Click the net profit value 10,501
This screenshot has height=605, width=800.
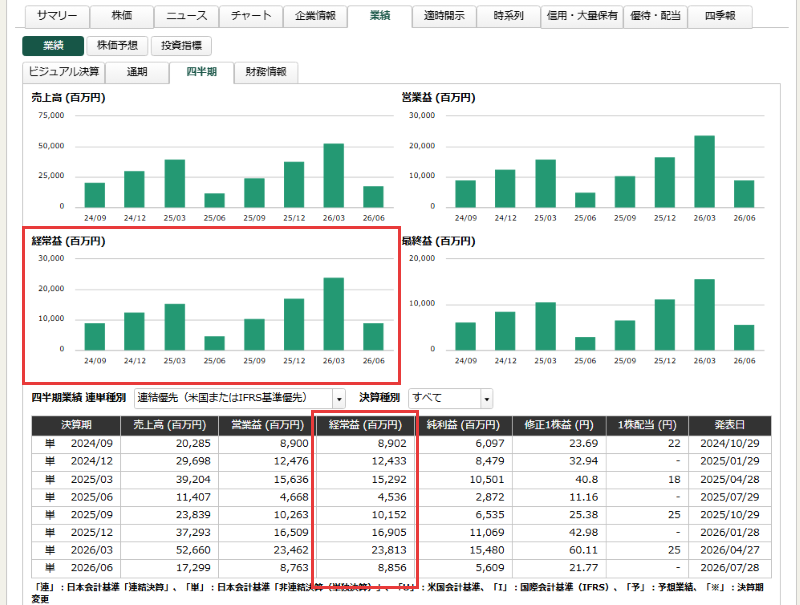(487, 480)
